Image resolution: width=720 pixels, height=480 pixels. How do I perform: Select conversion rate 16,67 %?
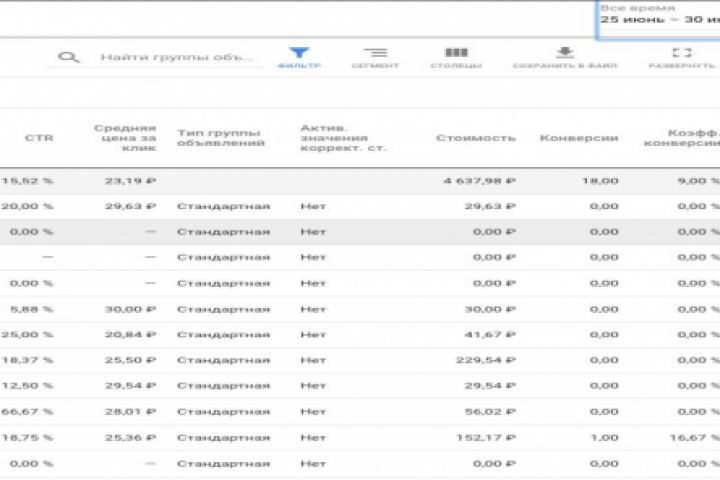pos(695,437)
